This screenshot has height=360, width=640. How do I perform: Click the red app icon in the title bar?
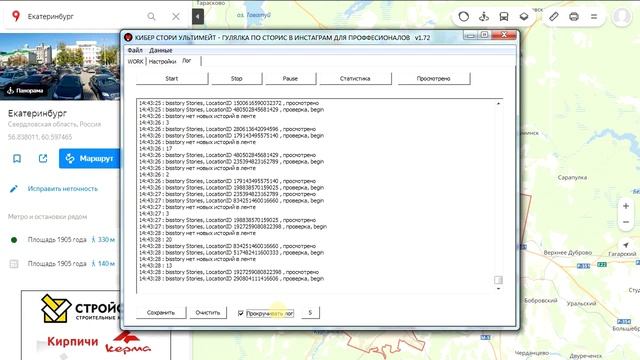point(128,37)
